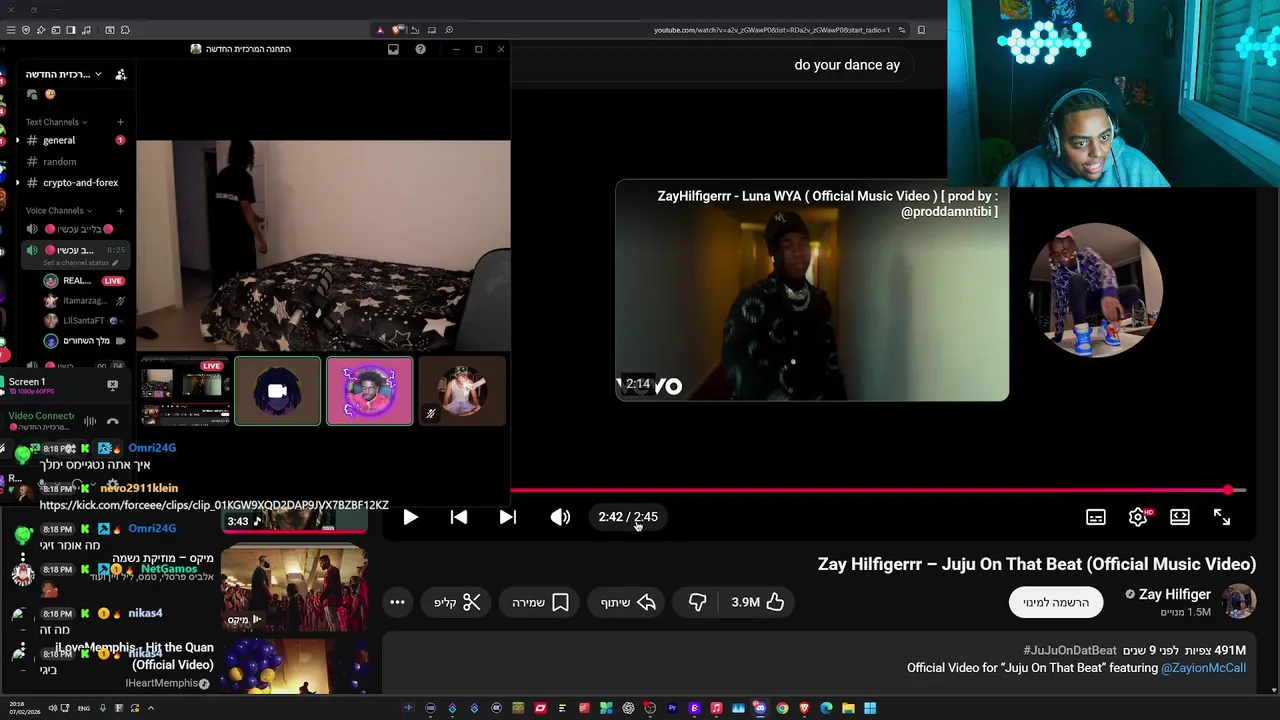The image size is (1280, 720).
Task: Select participant tile with camera icon
Action: 277,391
